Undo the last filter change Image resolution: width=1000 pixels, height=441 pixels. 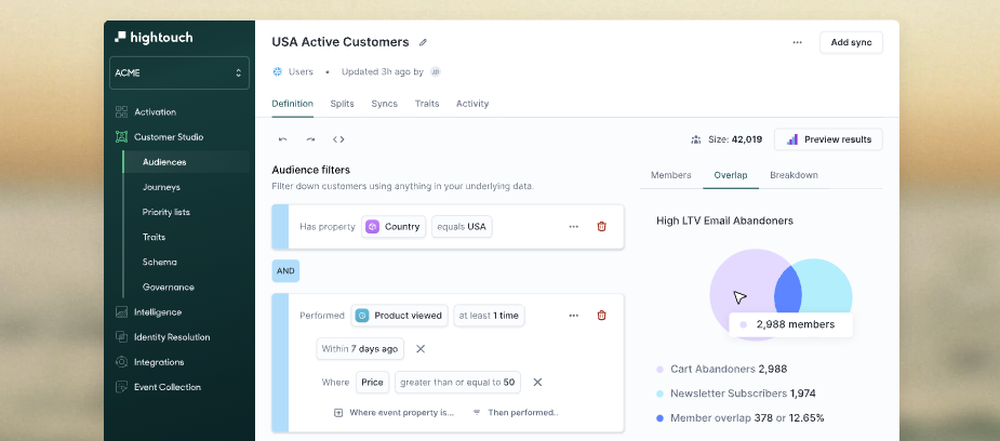(283, 139)
